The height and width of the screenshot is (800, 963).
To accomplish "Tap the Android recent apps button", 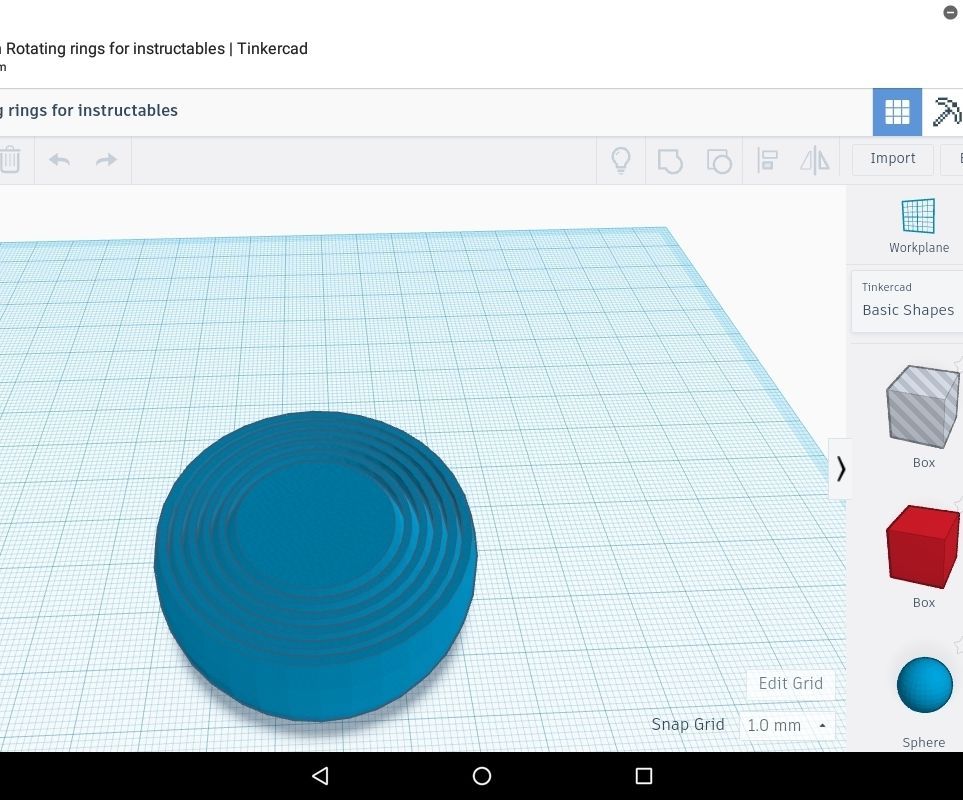I will tap(643, 776).
